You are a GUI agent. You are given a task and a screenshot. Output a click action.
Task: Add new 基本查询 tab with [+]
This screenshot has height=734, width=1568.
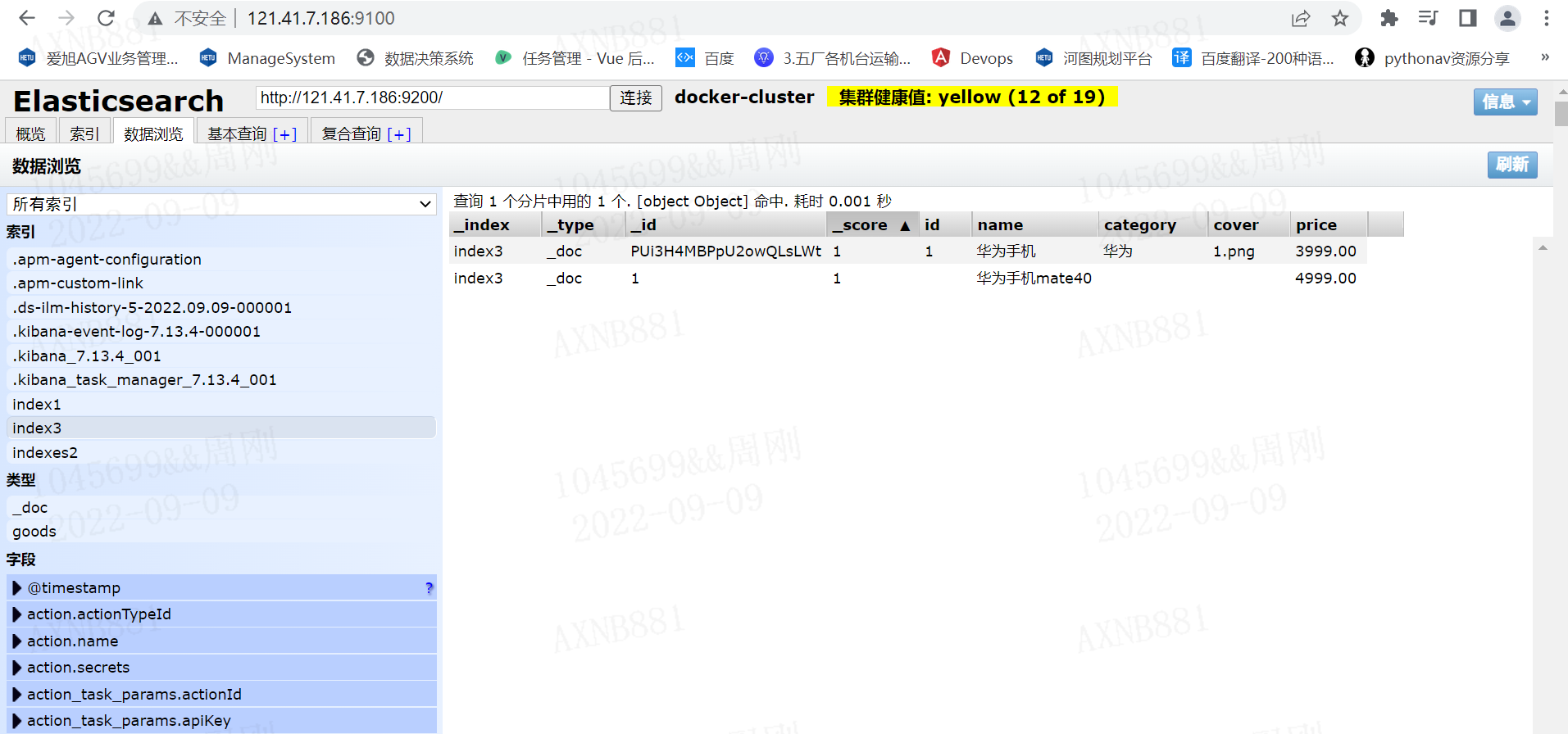click(284, 134)
